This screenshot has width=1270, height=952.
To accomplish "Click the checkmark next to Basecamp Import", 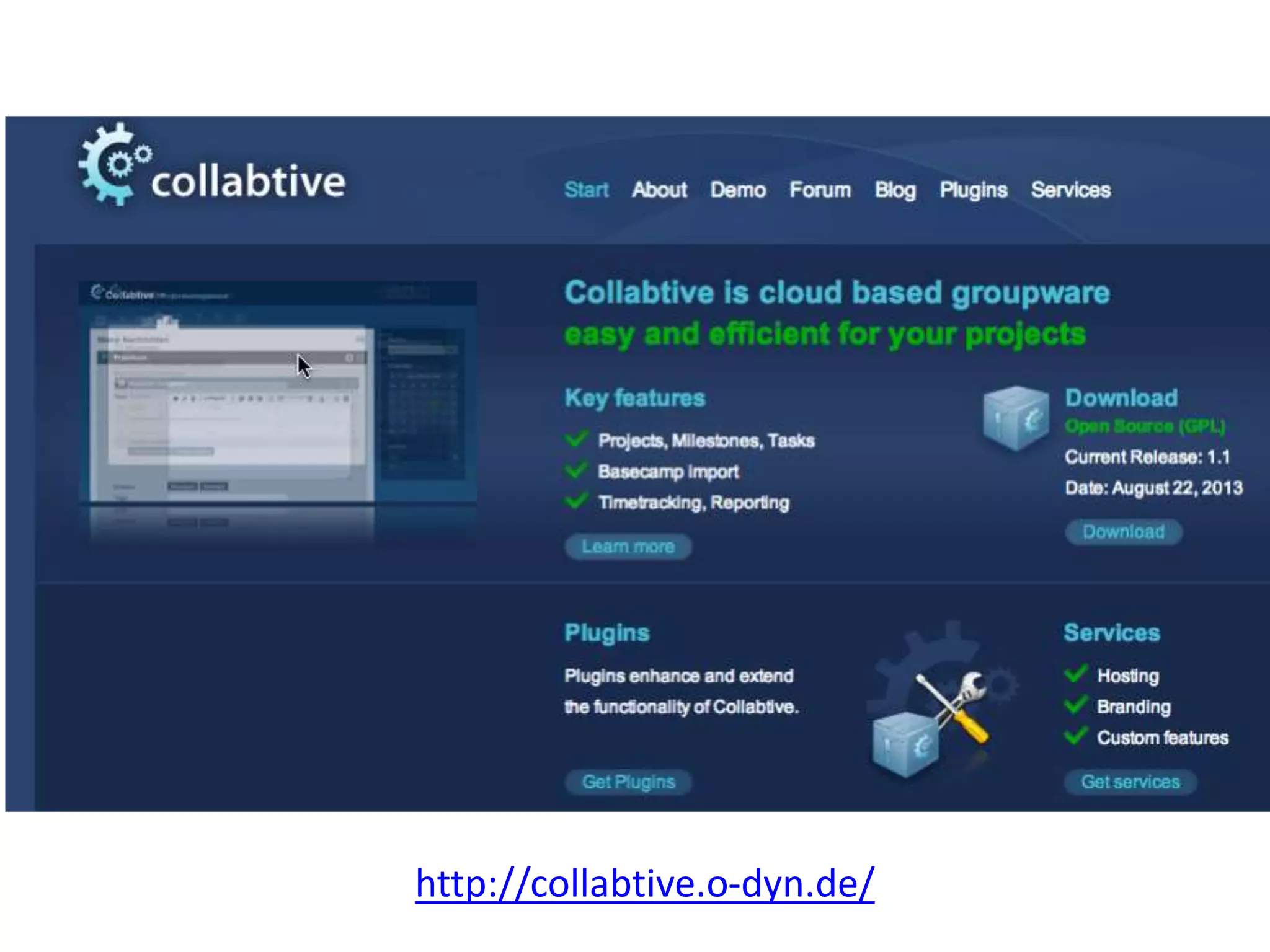I will (x=577, y=470).
